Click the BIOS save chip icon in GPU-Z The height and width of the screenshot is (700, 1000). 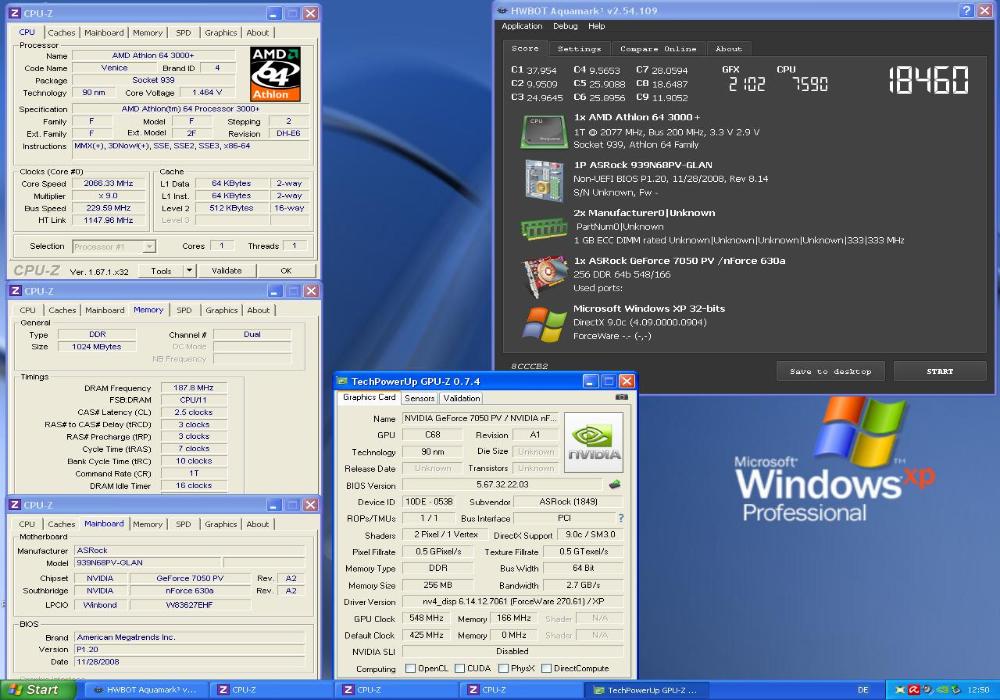(614, 485)
